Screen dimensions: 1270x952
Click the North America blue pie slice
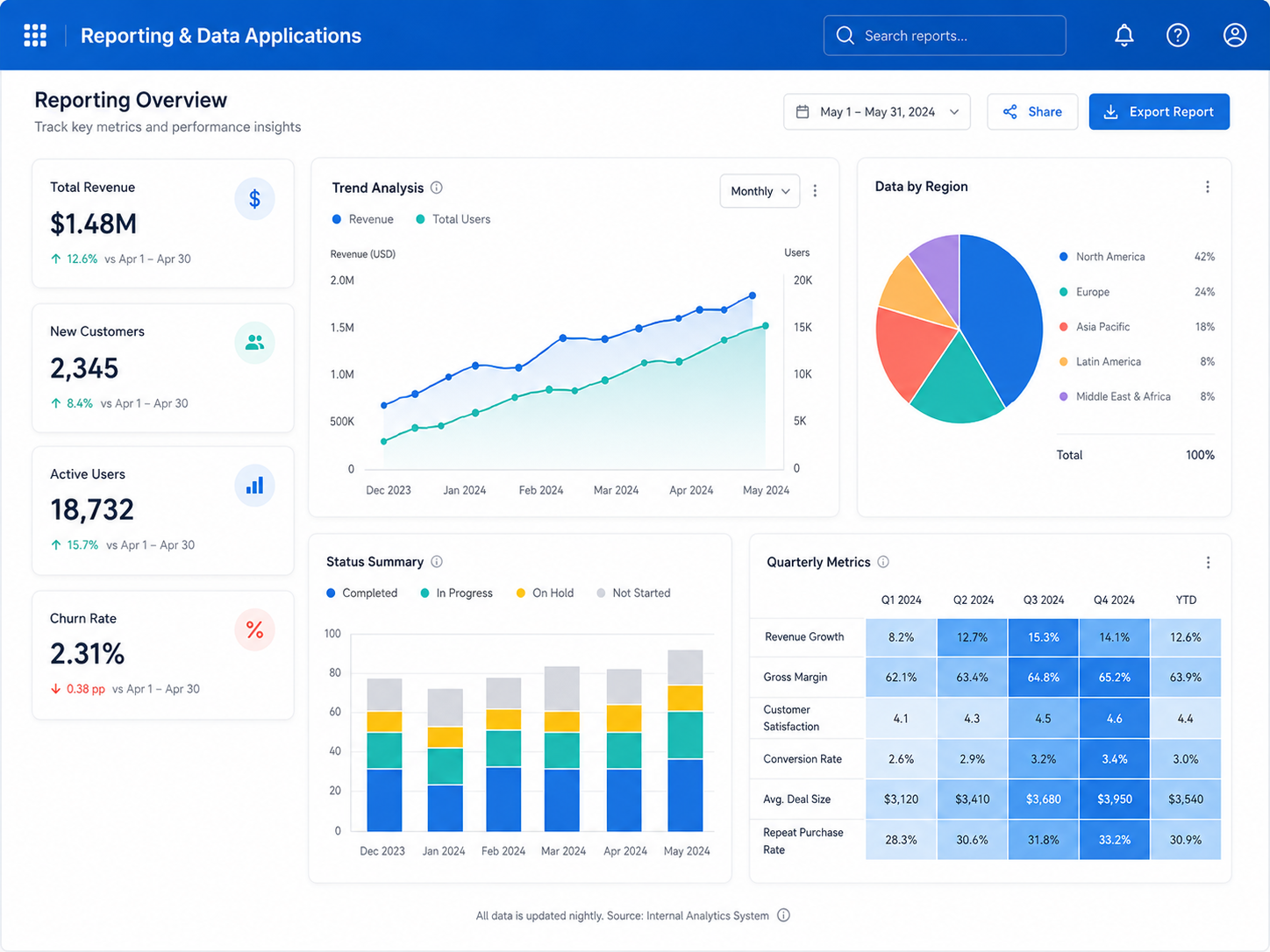coord(1004,316)
